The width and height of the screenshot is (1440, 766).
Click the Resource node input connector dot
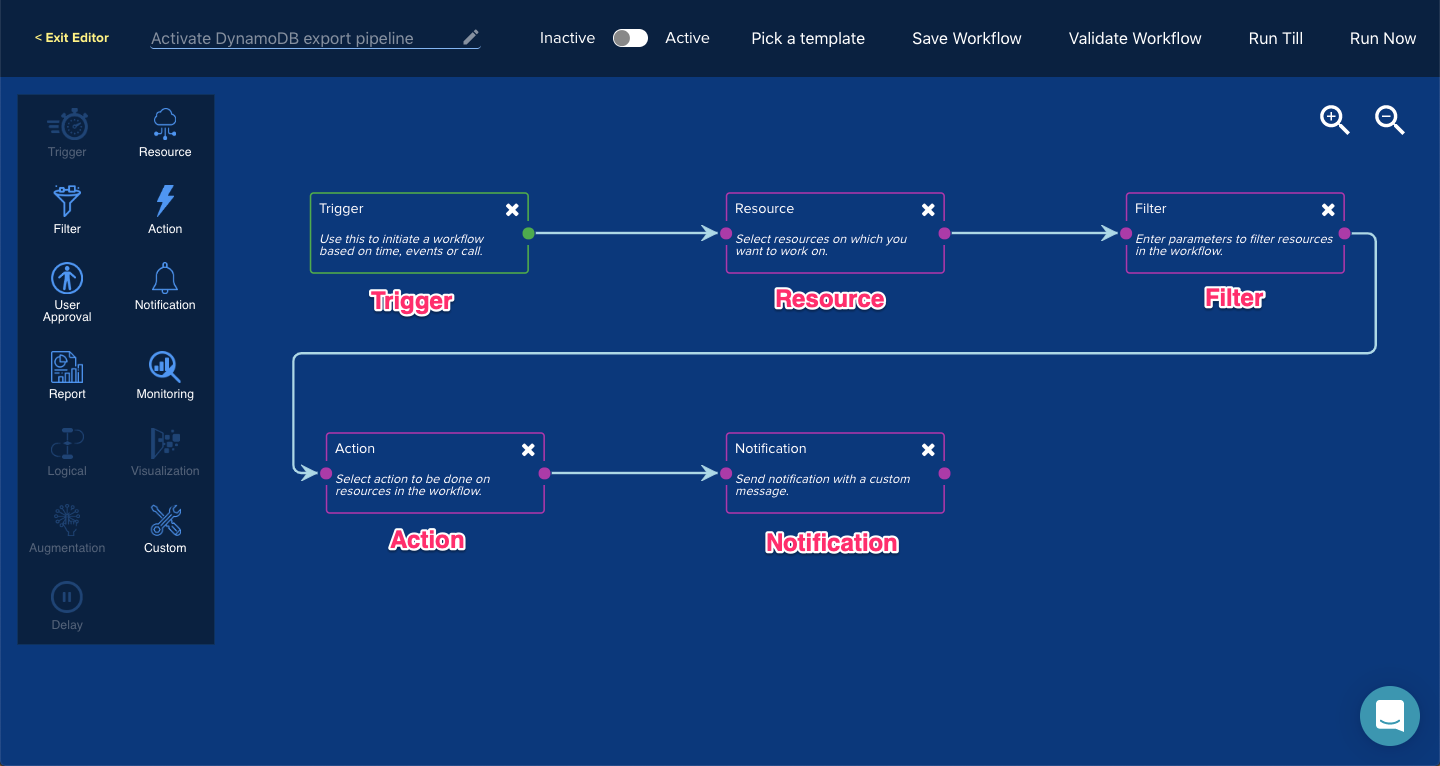point(726,233)
